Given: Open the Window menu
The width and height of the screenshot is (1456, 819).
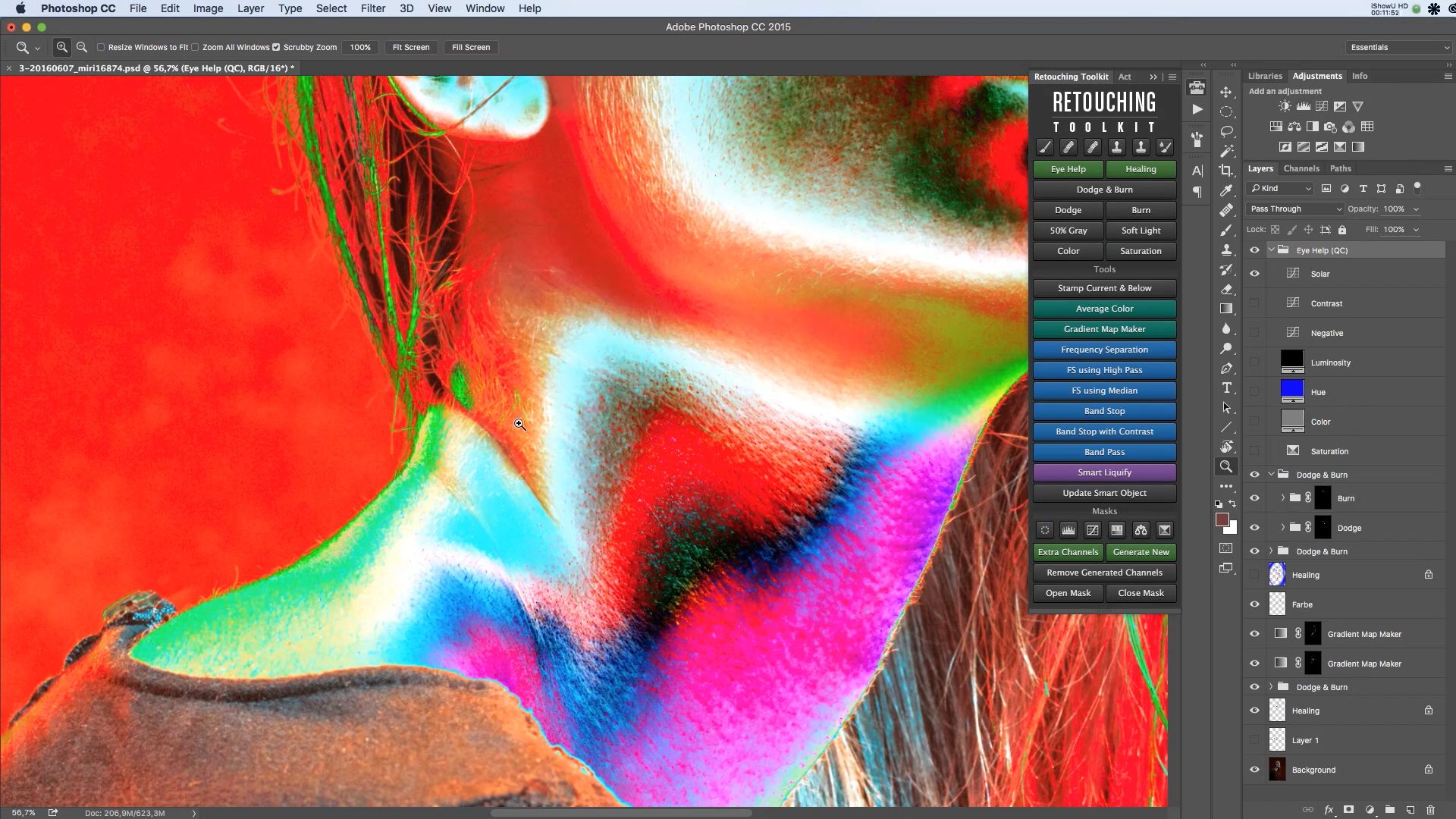Looking at the screenshot, I should tap(485, 8).
